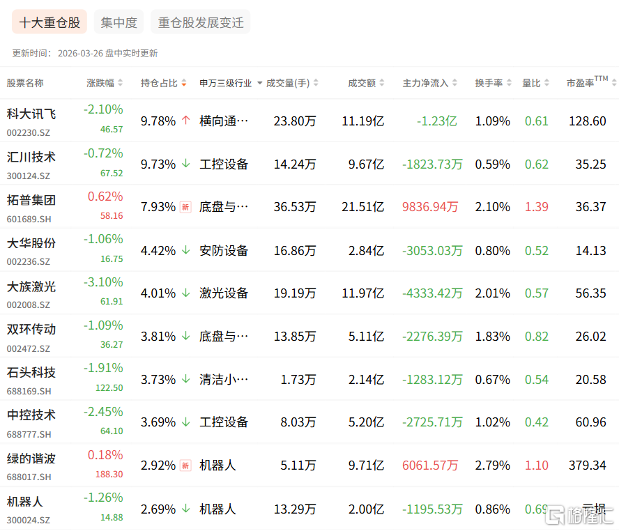This screenshot has width=620, height=532.
Task: Open the 申万三级行业 filter dropdown
Action: (x=260, y=83)
